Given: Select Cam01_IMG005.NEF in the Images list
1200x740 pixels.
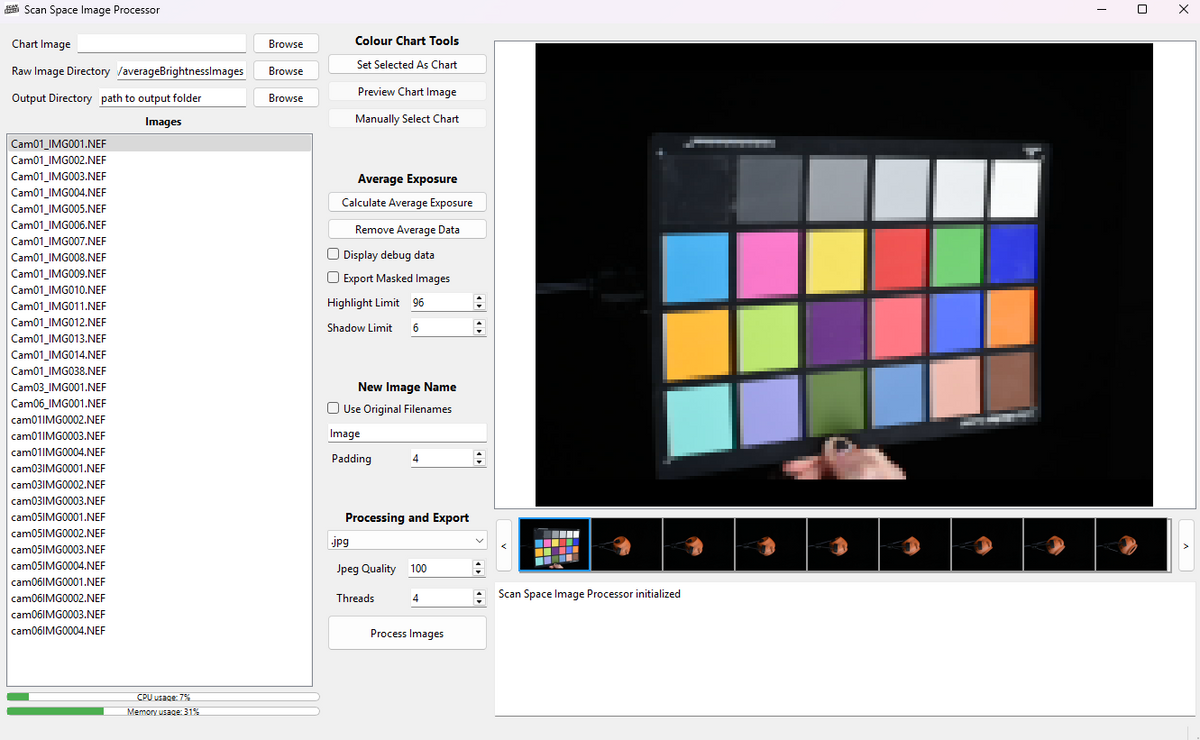Looking at the screenshot, I should (x=160, y=209).
